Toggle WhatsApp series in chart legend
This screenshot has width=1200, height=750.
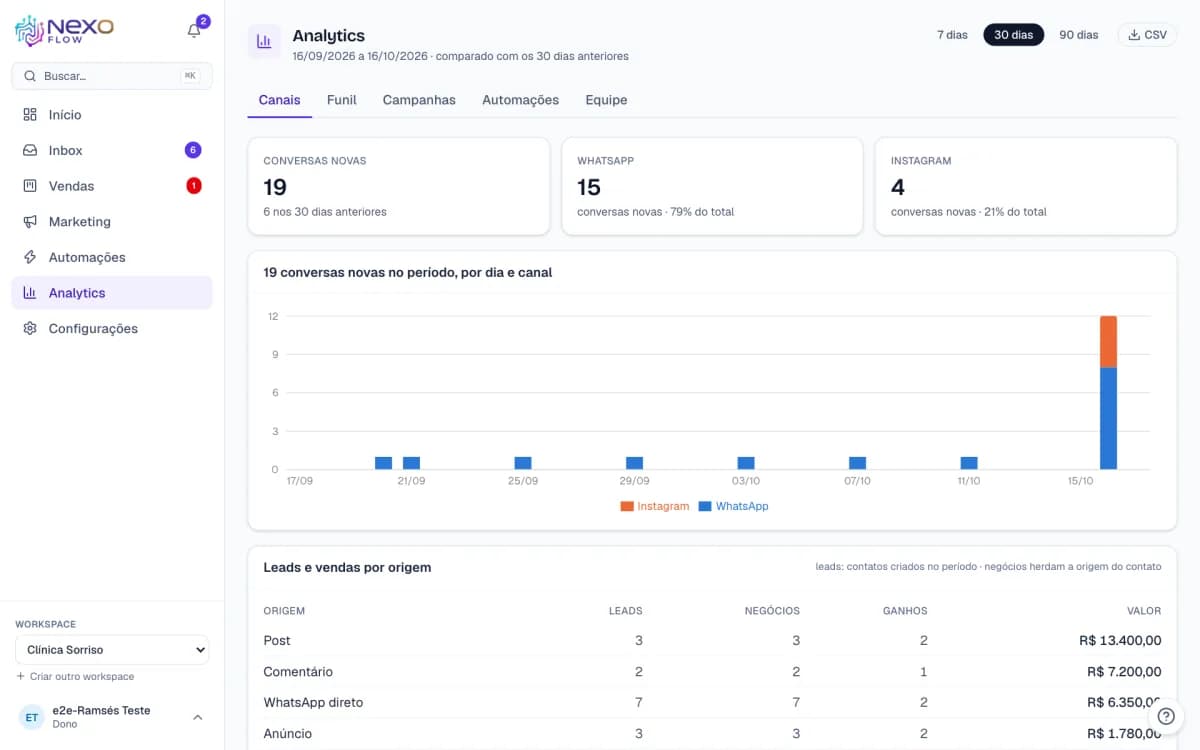tap(733, 506)
